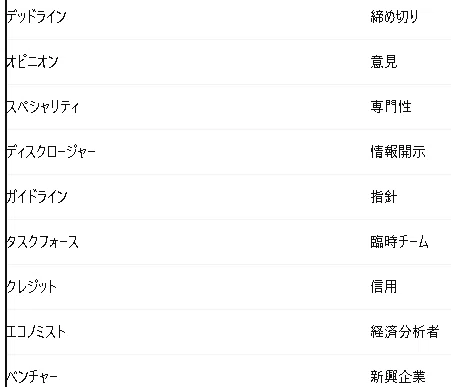Select the オピニオン entry
Screen dimensions: 451x387
(32, 62)
